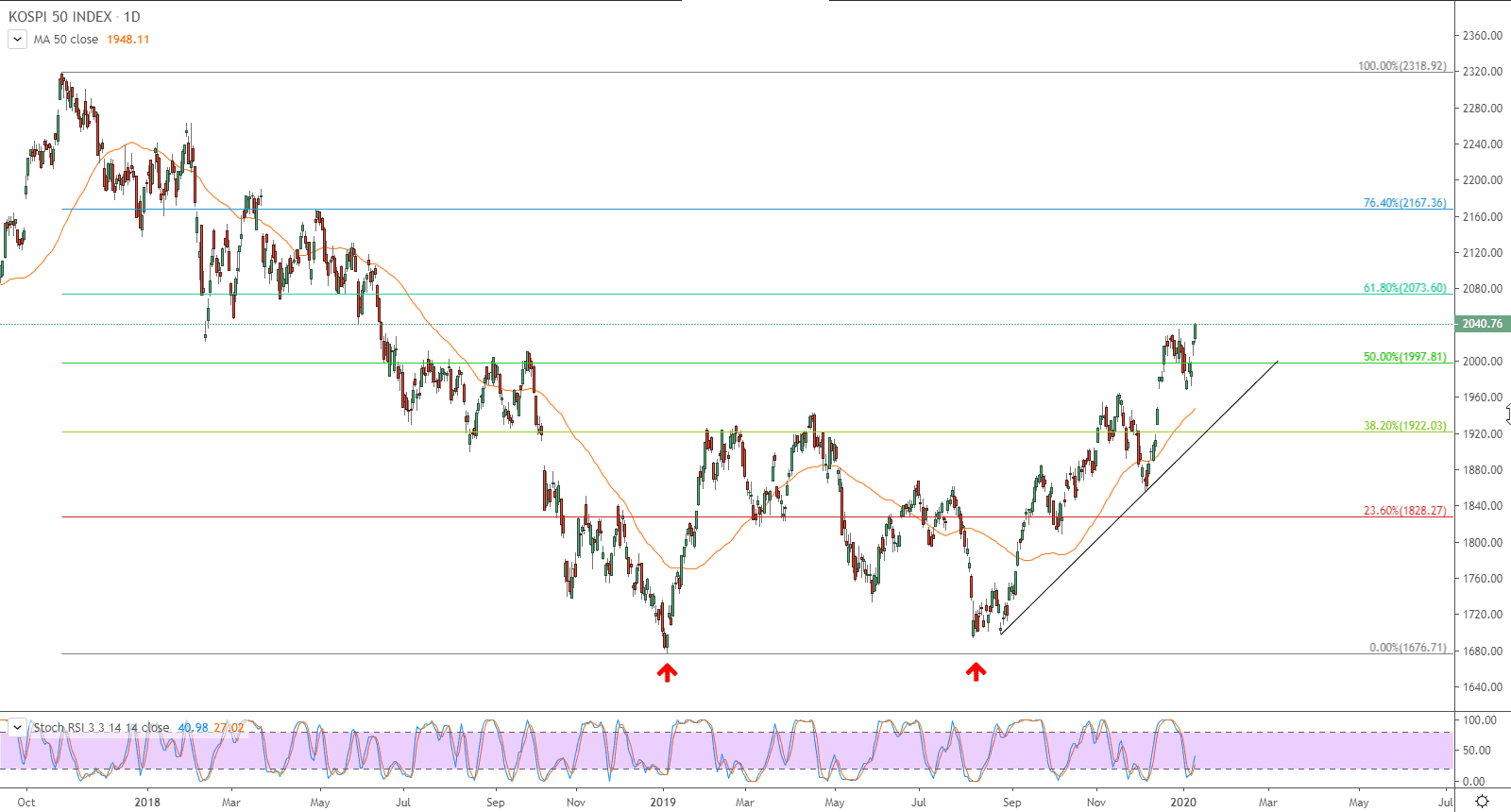The image size is (1511, 812).
Task: Click the 2200.00 price axis label
Action: pos(1483,180)
